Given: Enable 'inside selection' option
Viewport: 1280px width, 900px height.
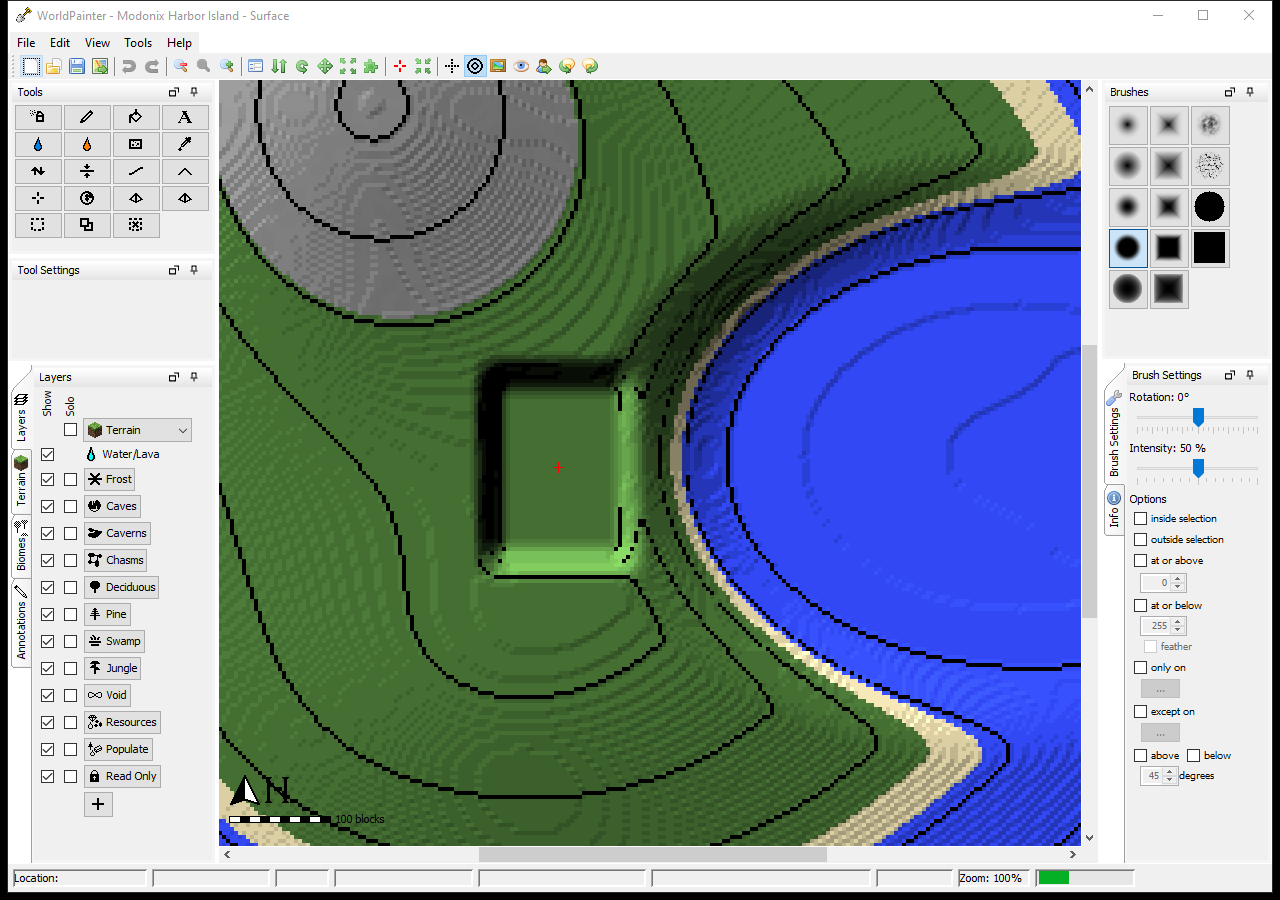Looking at the screenshot, I should coord(1141,519).
